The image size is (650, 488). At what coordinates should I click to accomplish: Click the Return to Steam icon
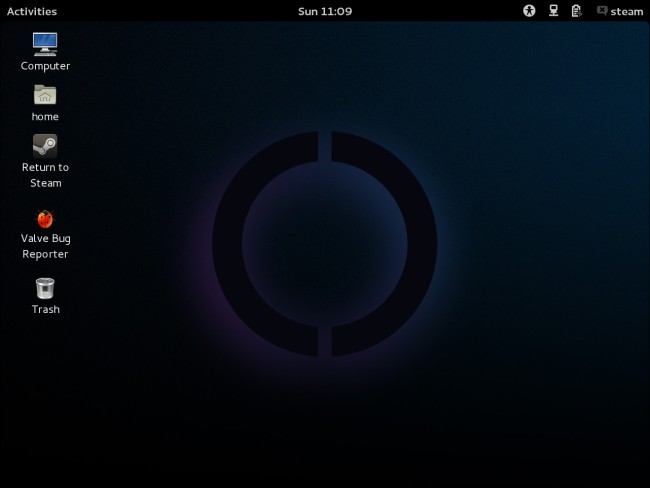point(45,146)
